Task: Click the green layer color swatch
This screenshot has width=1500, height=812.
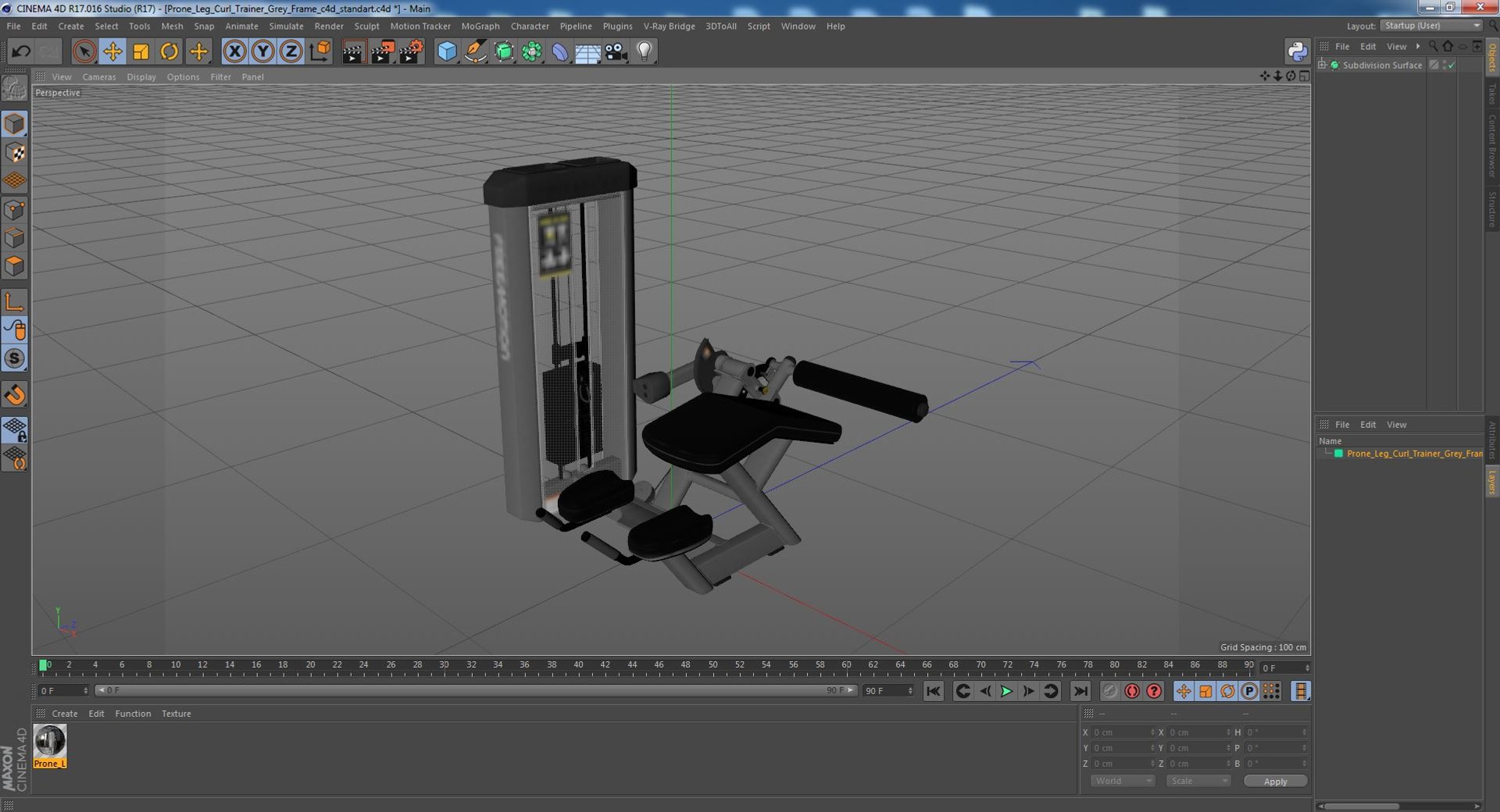Action: coord(1338,454)
